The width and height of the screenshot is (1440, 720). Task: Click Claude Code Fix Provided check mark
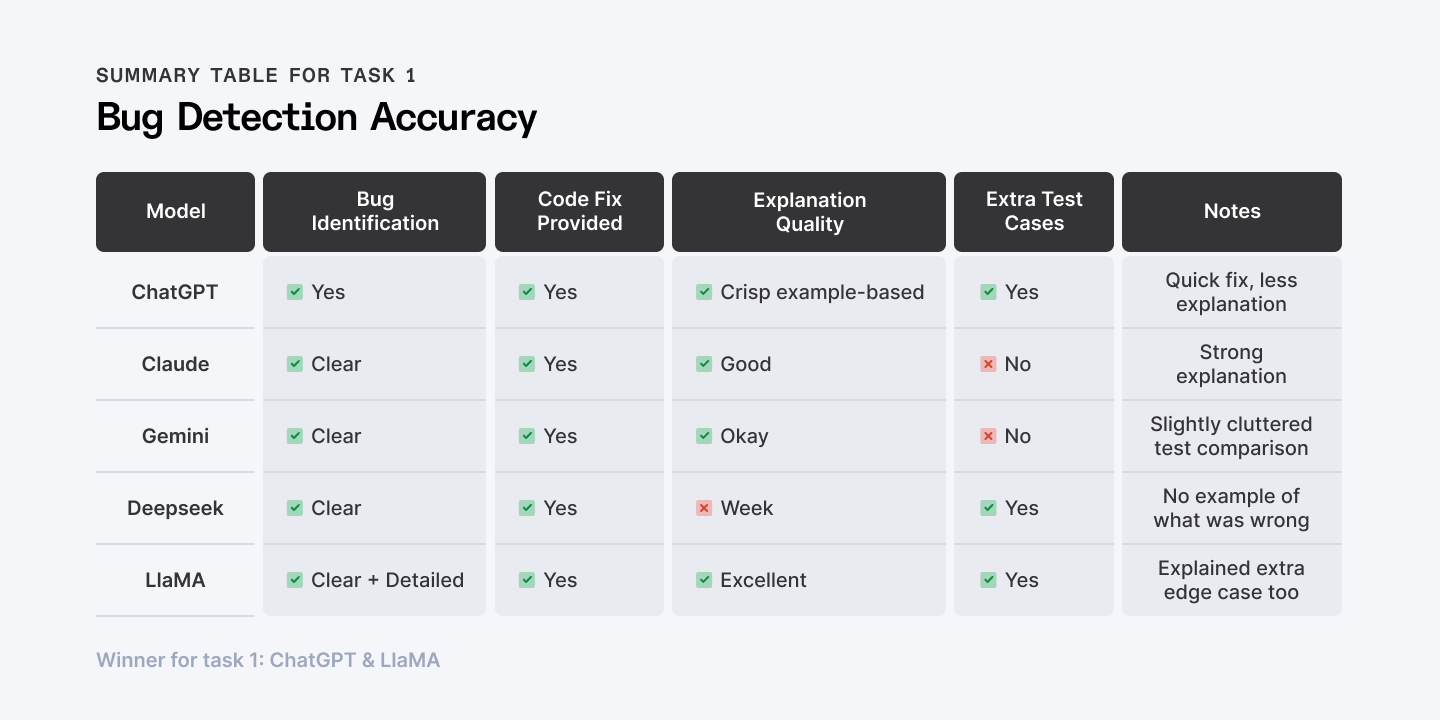coord(527,364)
